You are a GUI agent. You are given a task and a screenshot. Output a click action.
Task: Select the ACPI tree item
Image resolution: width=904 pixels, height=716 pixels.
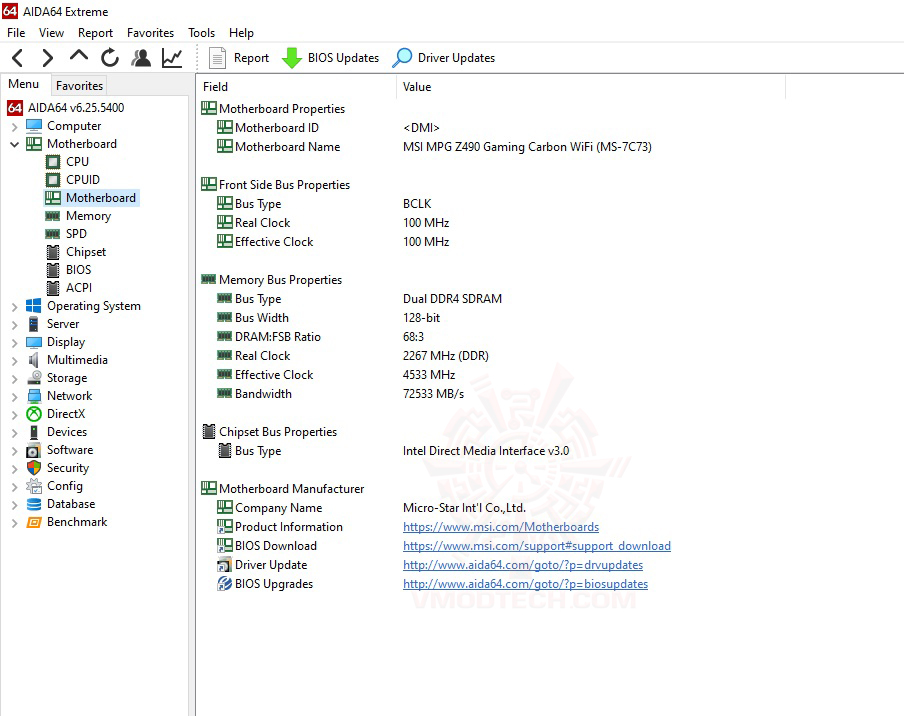click(79, 288)
